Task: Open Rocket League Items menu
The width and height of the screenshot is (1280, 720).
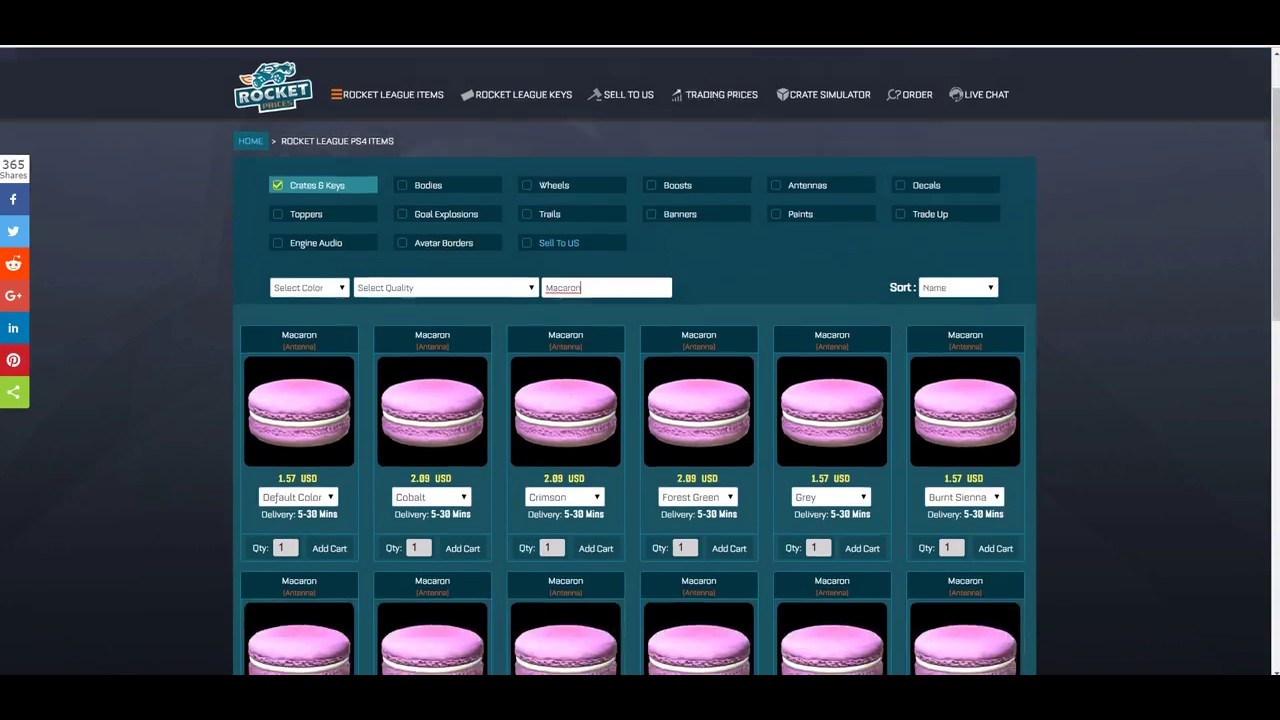Action: coord(387,95)
